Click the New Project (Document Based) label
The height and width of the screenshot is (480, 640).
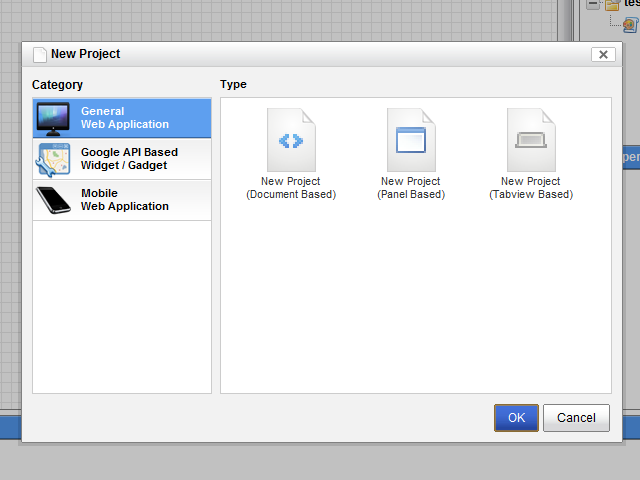click(291, 188)
